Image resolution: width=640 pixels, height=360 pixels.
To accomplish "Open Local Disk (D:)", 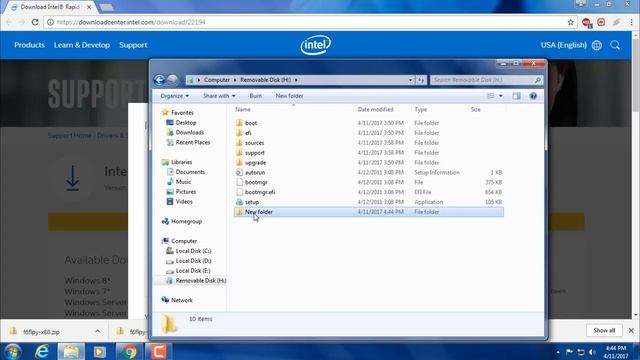I will (x=193, y=261).
